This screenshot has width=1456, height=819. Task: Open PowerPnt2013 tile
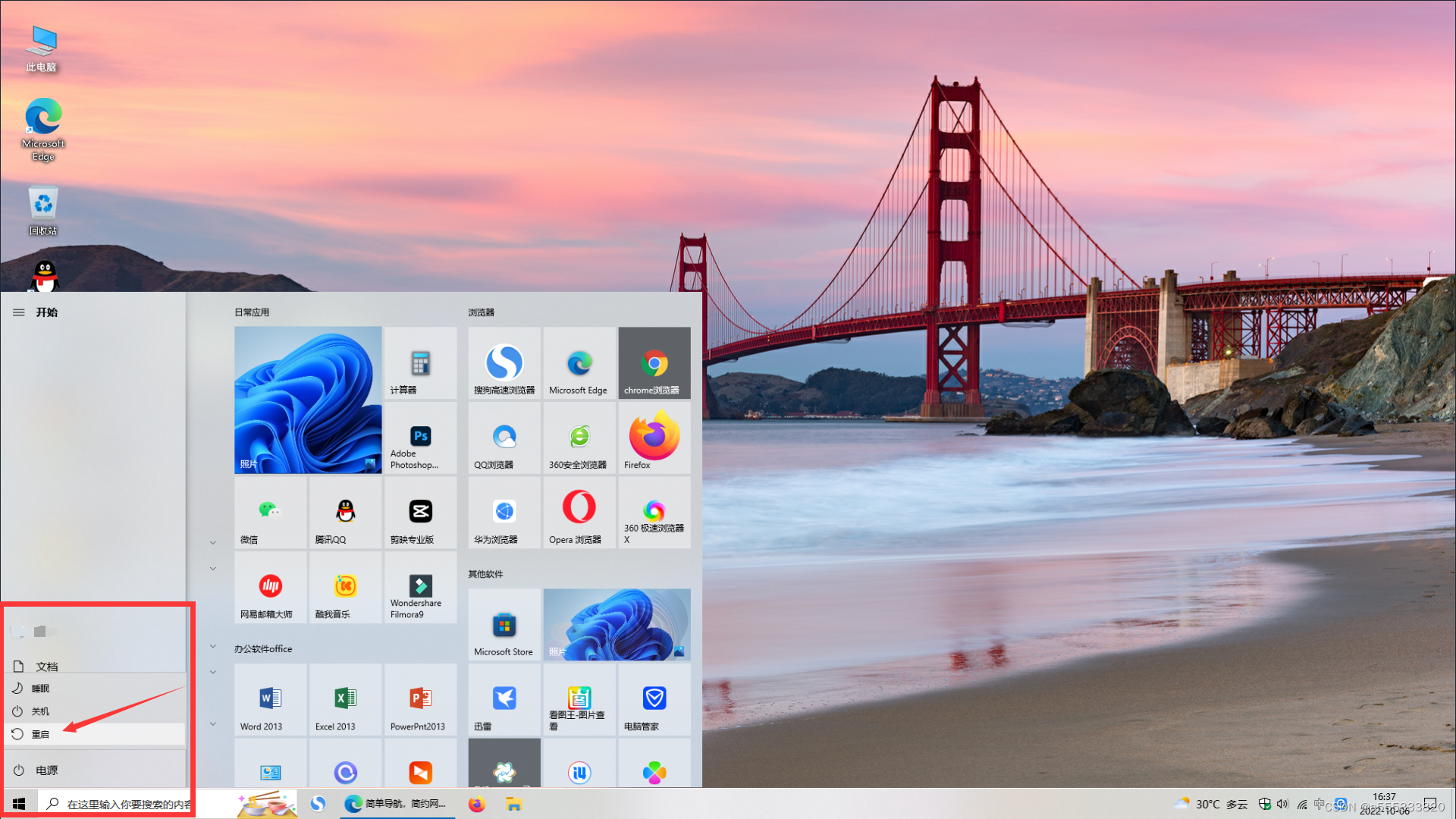[x=420, y=699]
